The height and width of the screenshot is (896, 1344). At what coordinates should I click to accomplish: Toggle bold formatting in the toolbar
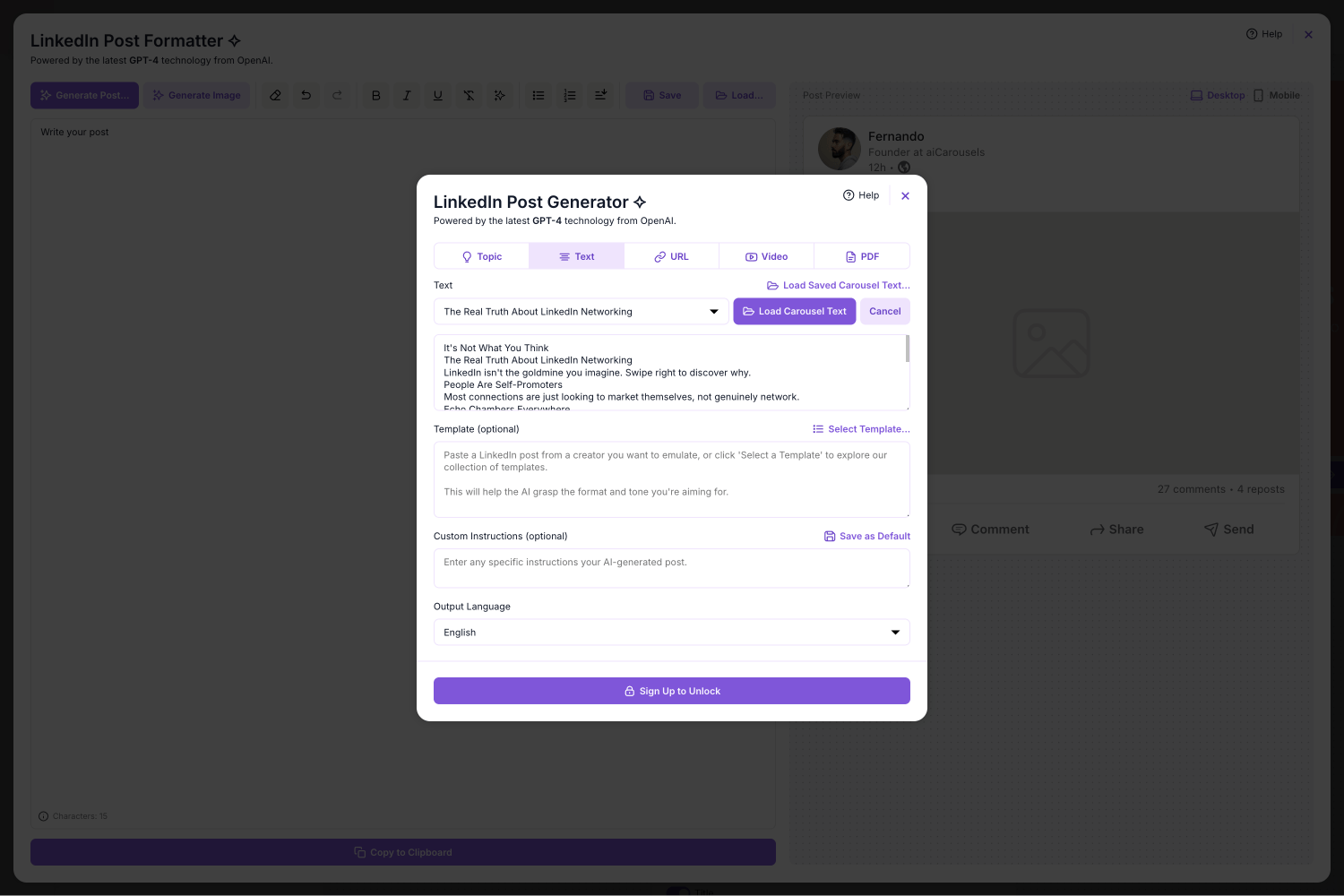pos(376,95)
